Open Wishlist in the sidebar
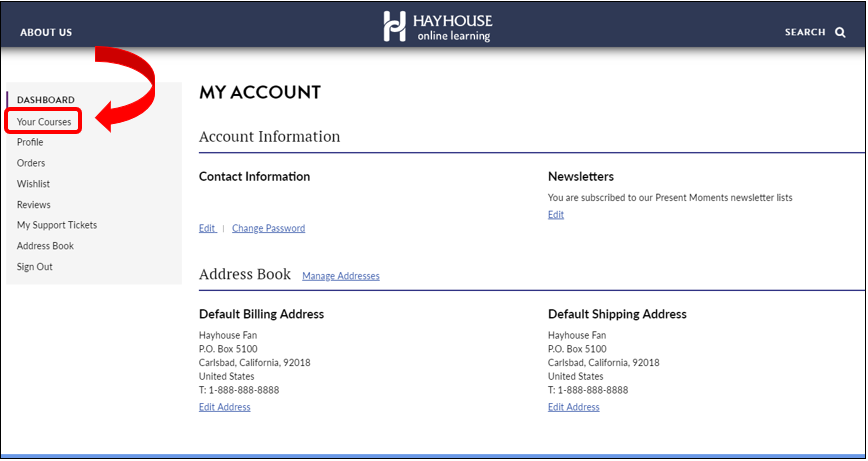The height and width of the screenshot is (461, 868). coord(33,184)
